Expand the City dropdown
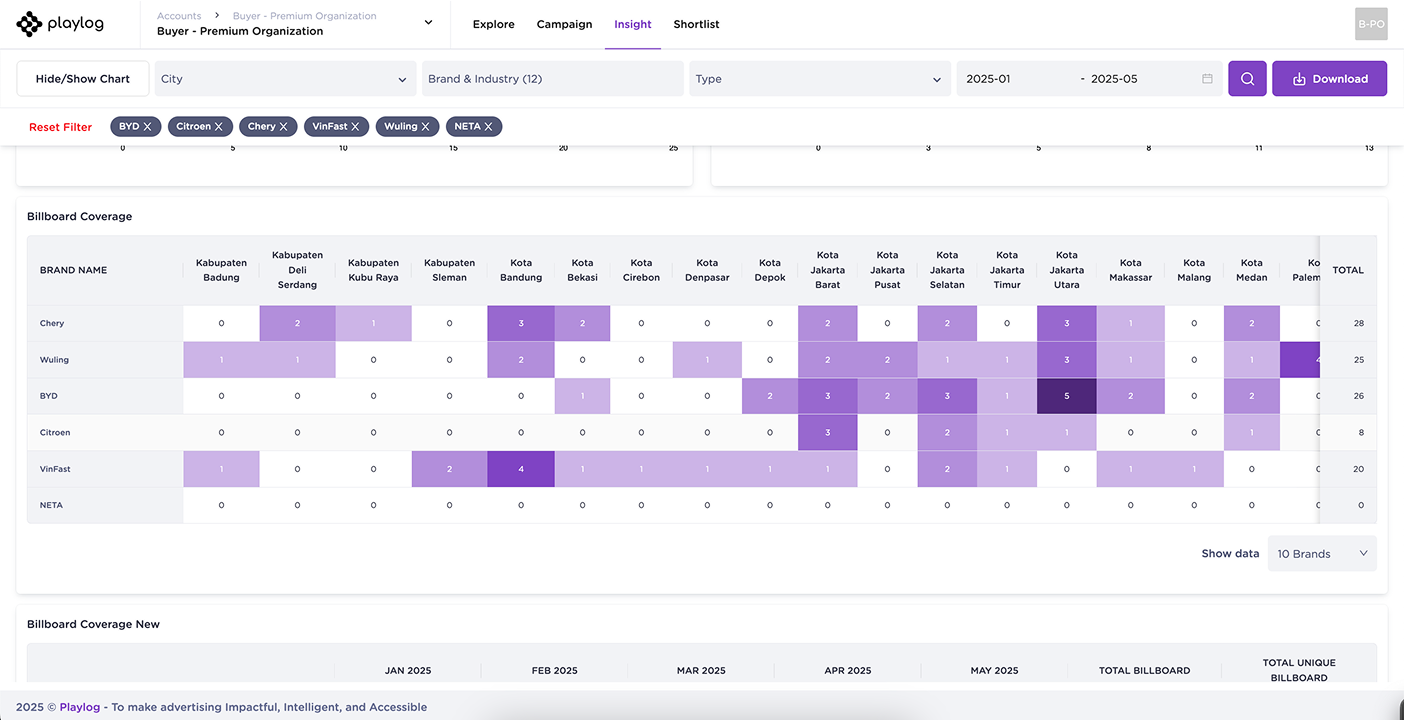 285,79
